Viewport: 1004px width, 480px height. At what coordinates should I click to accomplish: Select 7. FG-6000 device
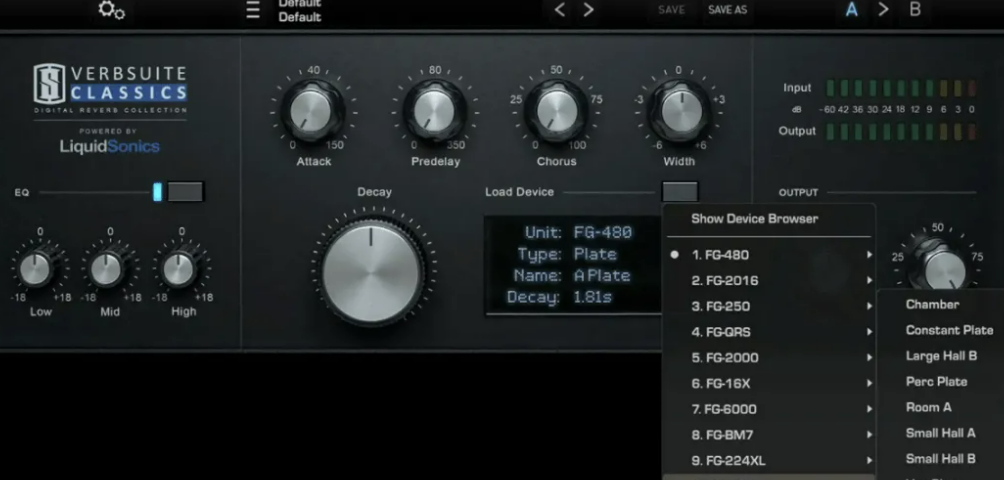(768, 409)
